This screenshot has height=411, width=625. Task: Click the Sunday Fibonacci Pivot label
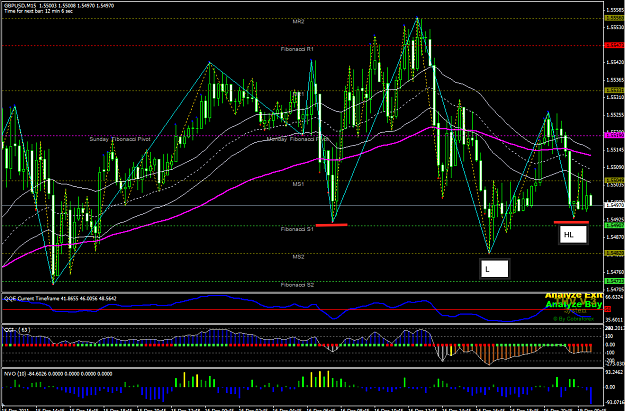pyautogui.click(x=120, y=140)
